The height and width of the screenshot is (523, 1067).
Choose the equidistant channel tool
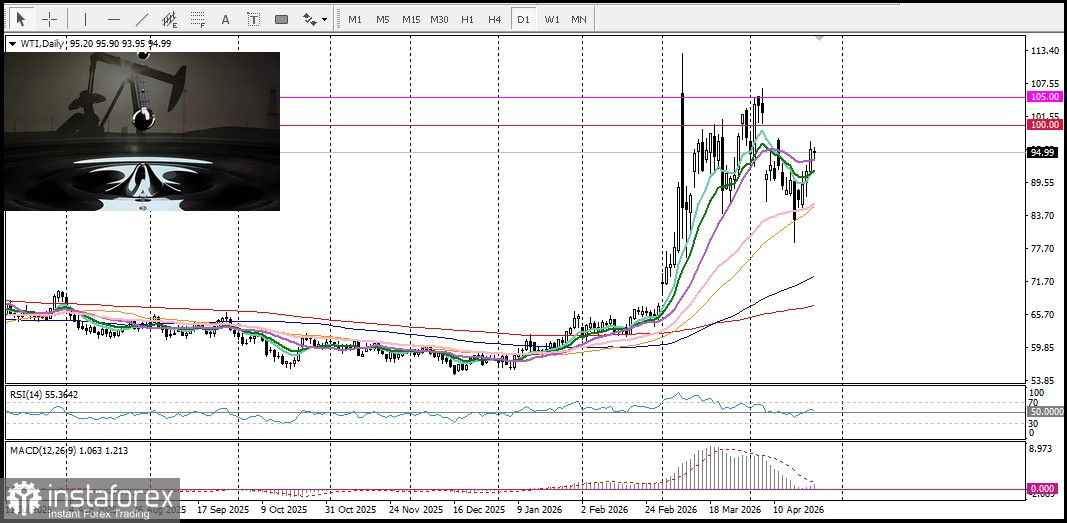click(170, 19)
